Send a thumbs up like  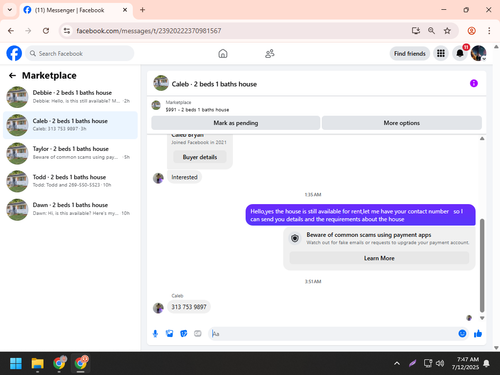pyautogui.click(x=478, y=333)
